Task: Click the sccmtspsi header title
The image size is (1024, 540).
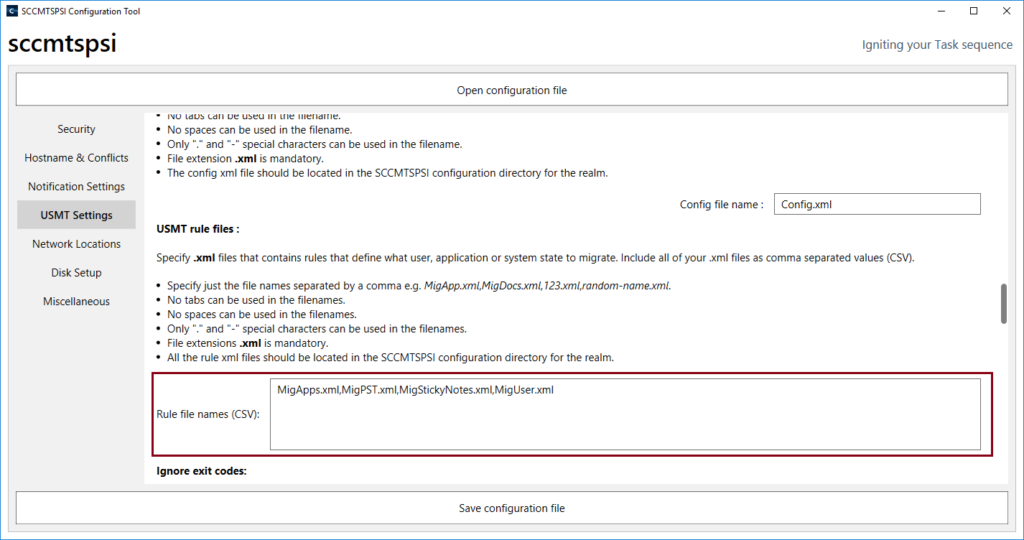Action: pos(62,45)
